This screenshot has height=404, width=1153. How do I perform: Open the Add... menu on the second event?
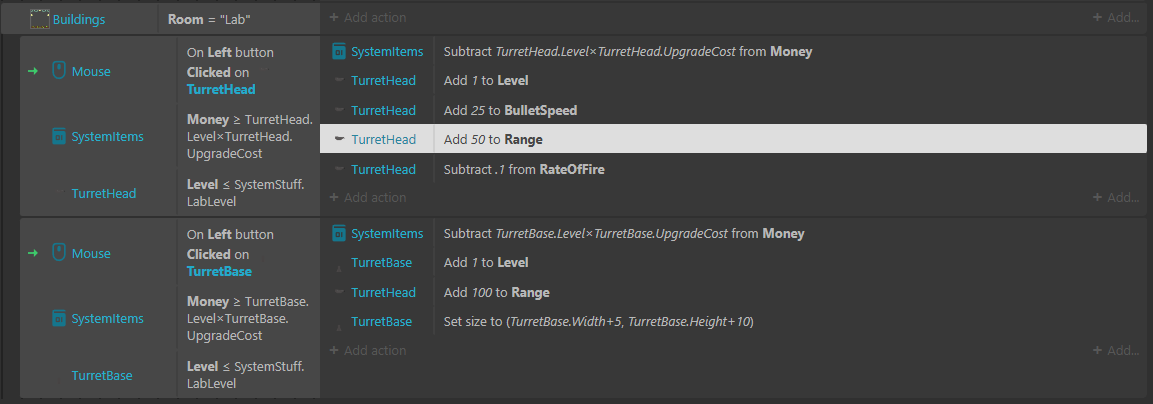pos(1115,350)
